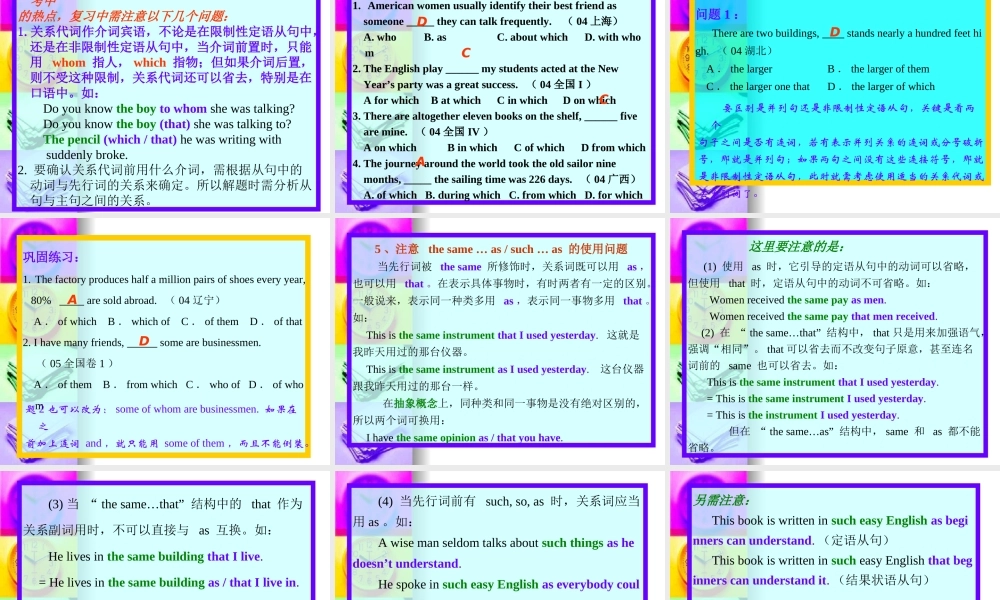Click the line 'The pencil (which / that) he was writing with'
The width and height of the screenshot is (1000, 600).
162,140
